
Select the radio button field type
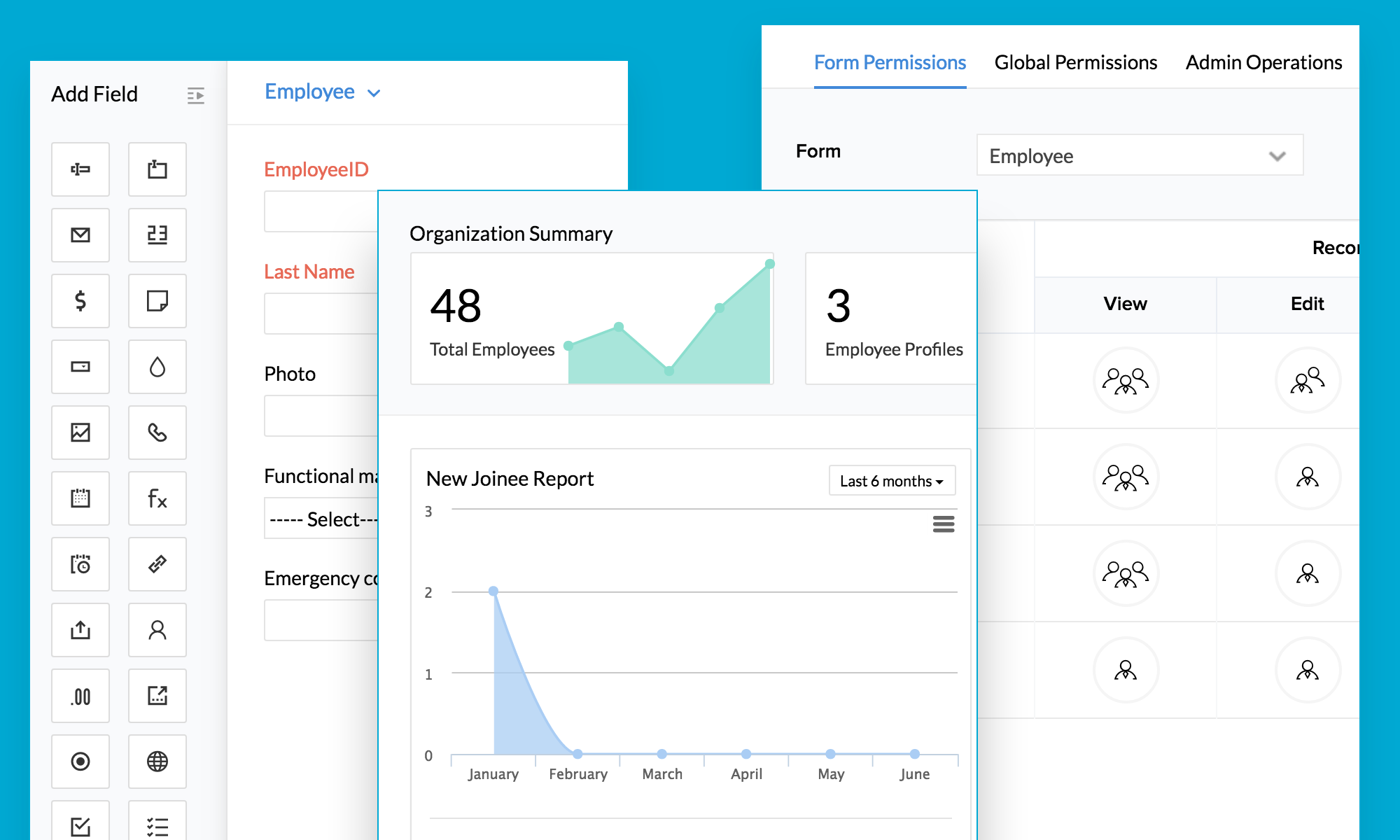[x=80, y=762]
